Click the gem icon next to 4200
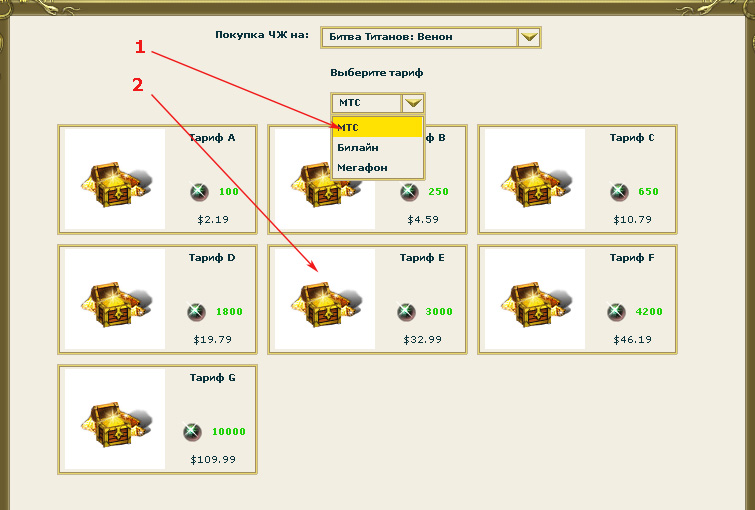The height and width of the screenshot is (510, 755). pyautogui.click(x=618, y=312)
